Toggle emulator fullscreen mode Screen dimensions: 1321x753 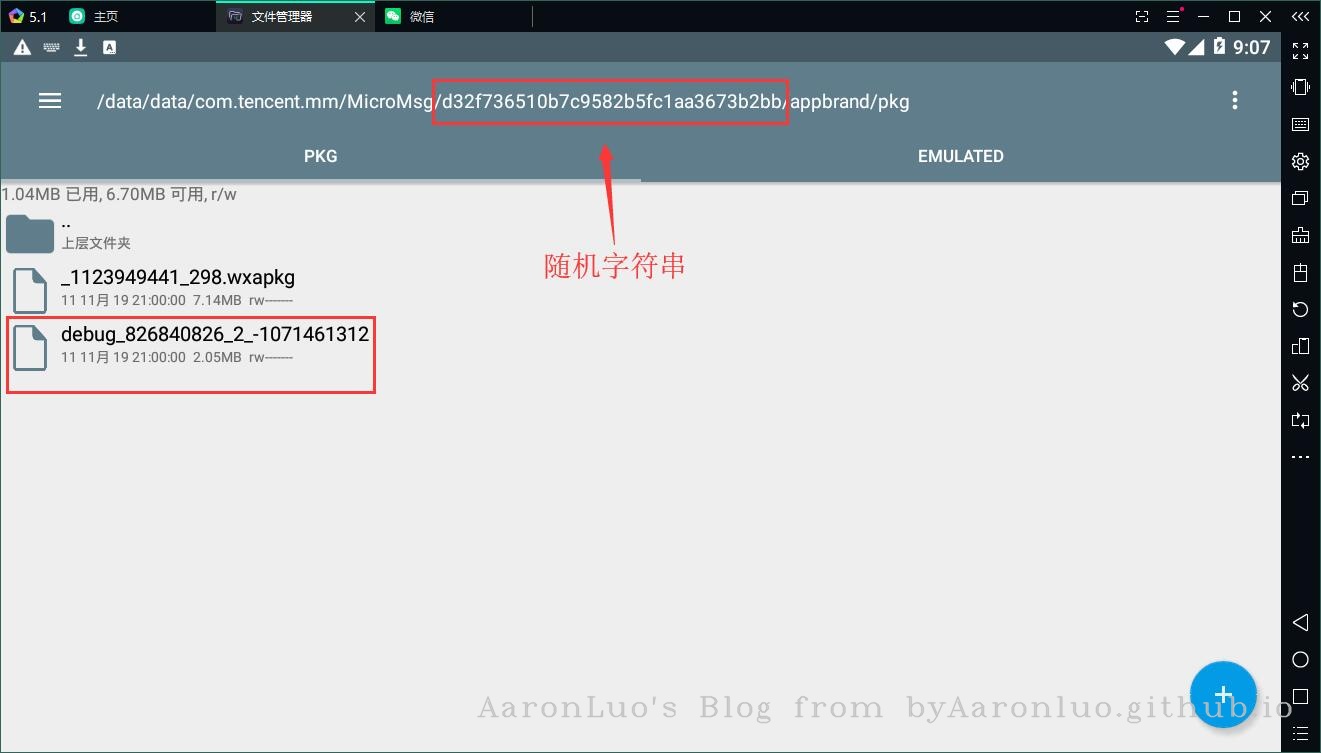(1300, 51)
